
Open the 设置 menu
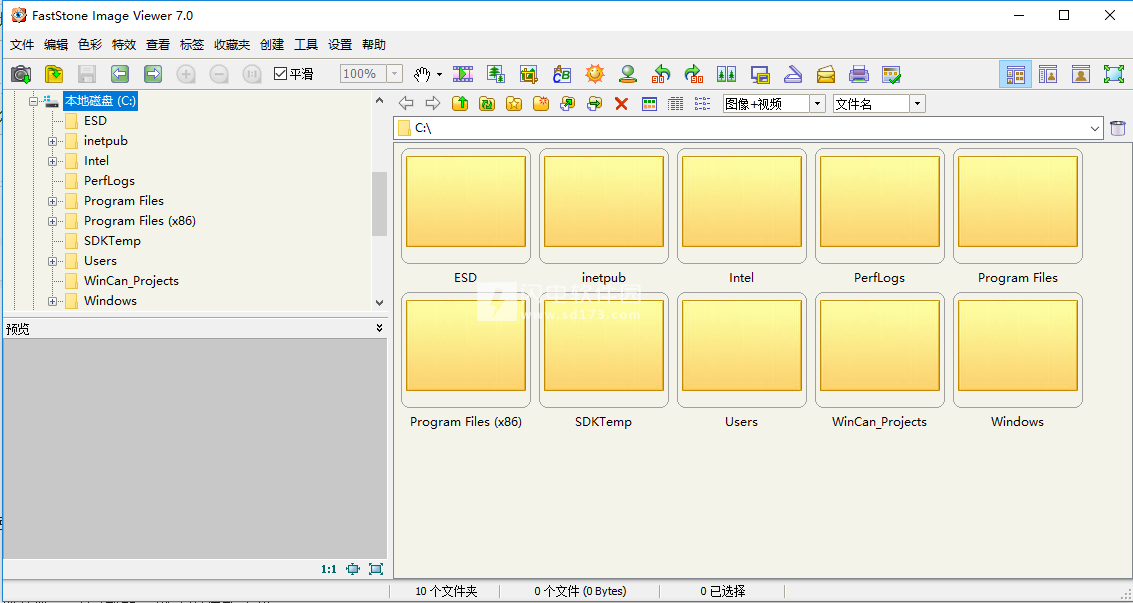[x=340, y=45]
